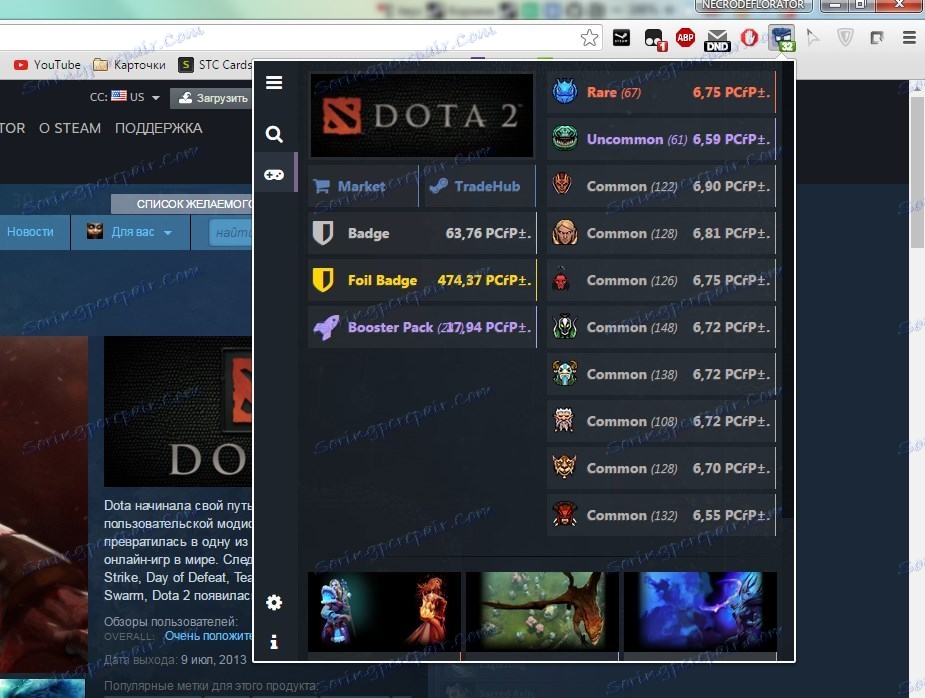Select the search magnifier in the extension sidebar
The width and height of the screenshot is (925, 698).
tap(274, 134)
